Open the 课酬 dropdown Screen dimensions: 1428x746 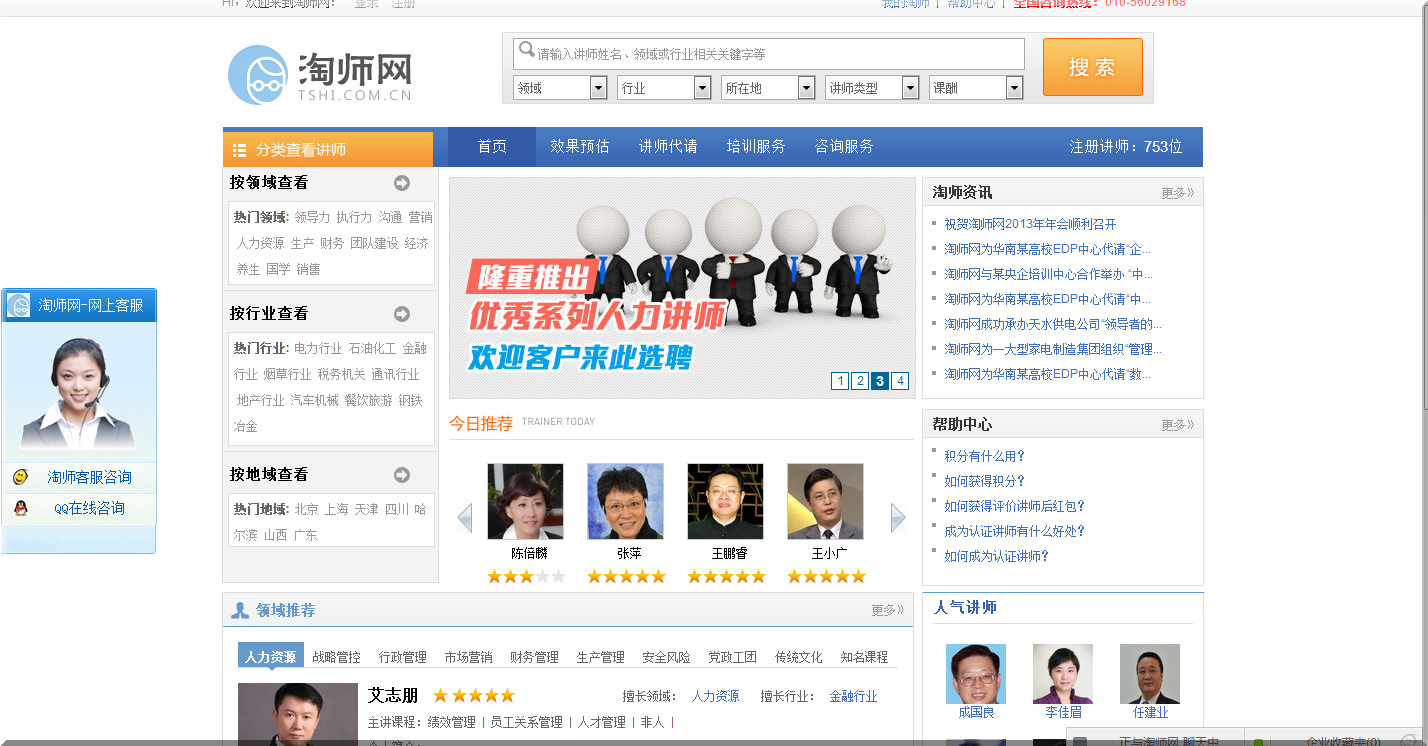(976, 88)
